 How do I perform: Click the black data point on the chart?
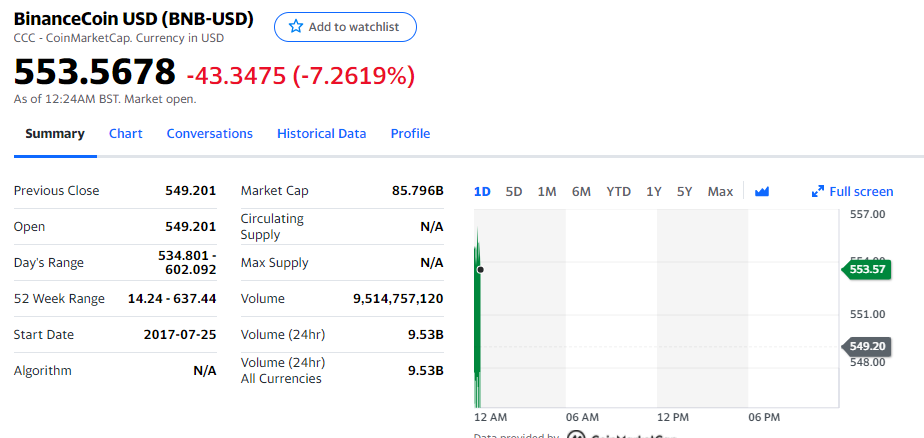click(481, 270)
